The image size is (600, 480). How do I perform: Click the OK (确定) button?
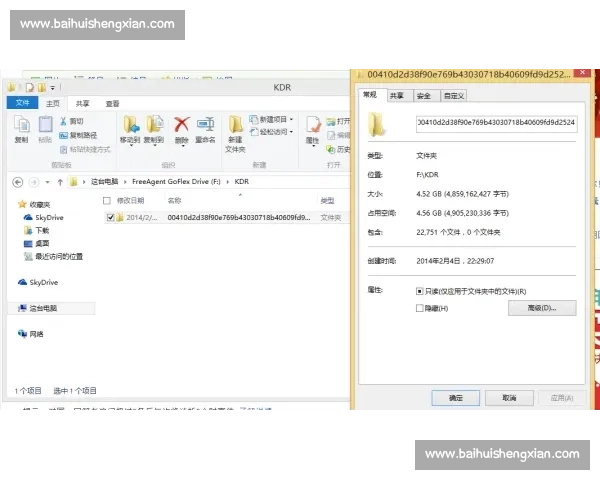click(455, 398)
